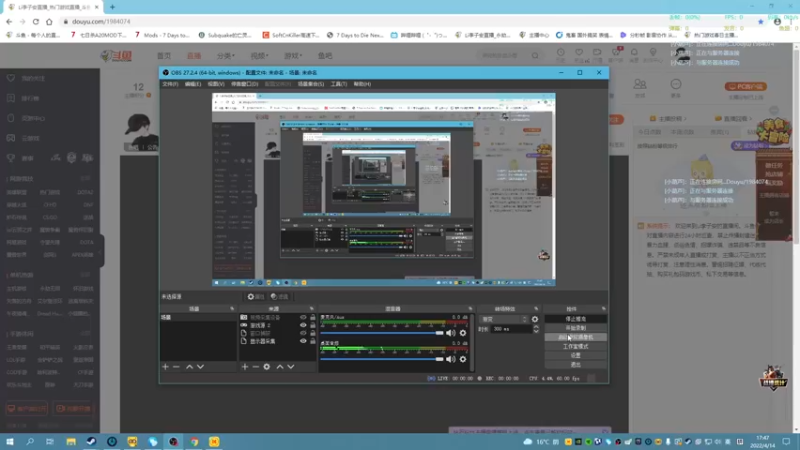
Task: Toggle lock on 窗口捕获 source
Action: tap(313, 333)
